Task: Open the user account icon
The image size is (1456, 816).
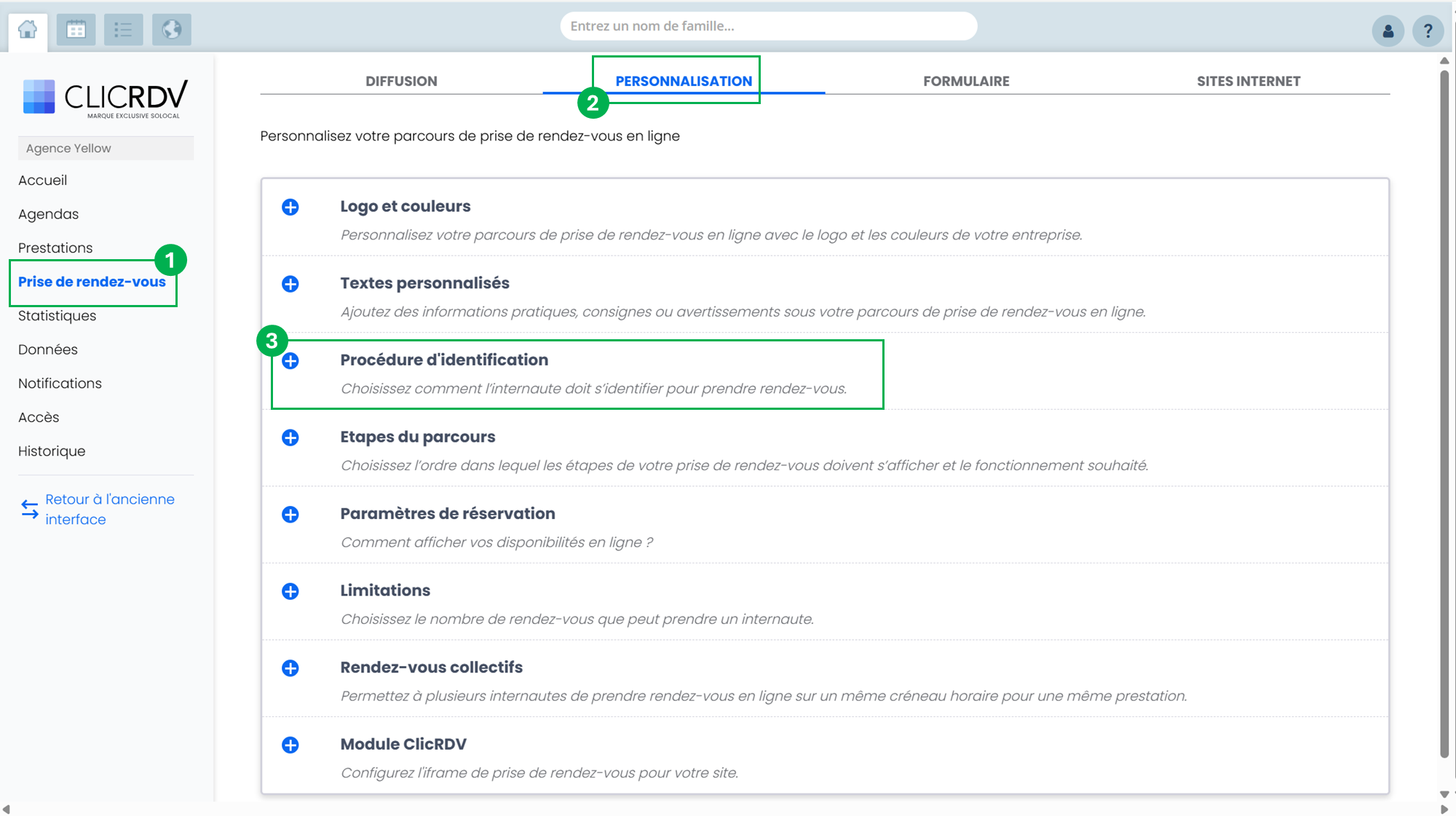Action: coord(1388,31)
